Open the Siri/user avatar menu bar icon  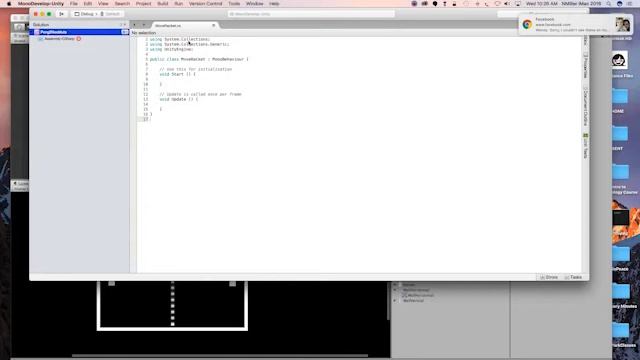[x=620, y=4]
